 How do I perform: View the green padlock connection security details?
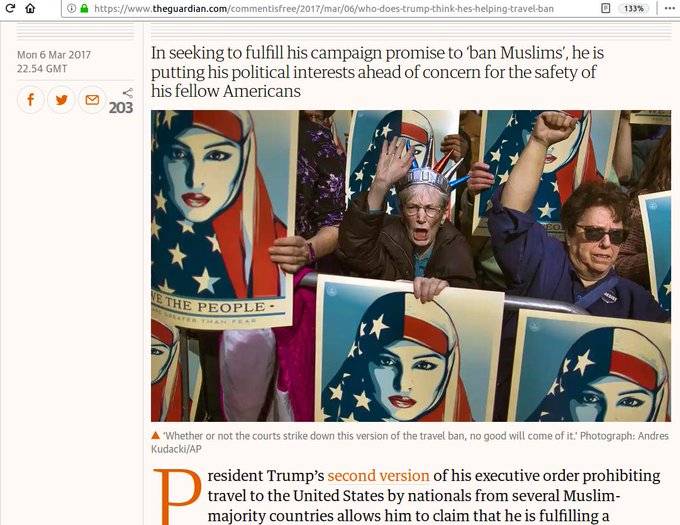84,8
